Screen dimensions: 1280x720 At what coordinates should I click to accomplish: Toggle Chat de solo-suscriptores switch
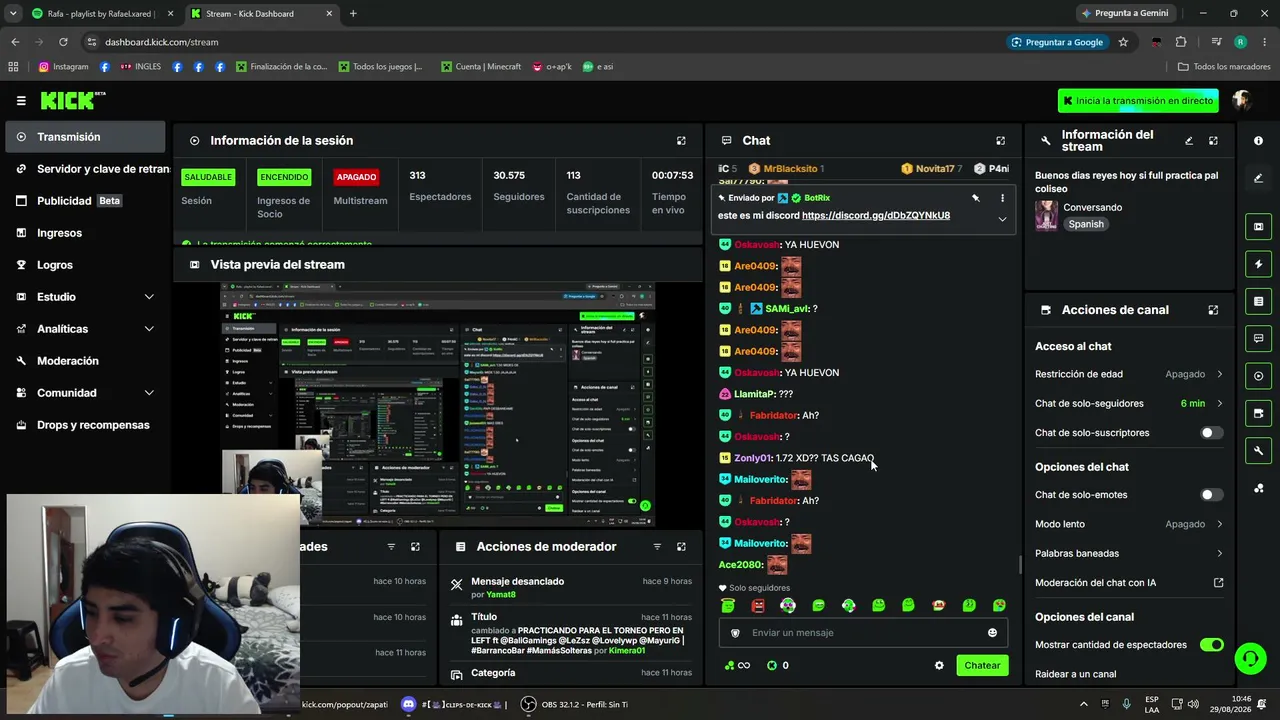(x=1211, y=433)
